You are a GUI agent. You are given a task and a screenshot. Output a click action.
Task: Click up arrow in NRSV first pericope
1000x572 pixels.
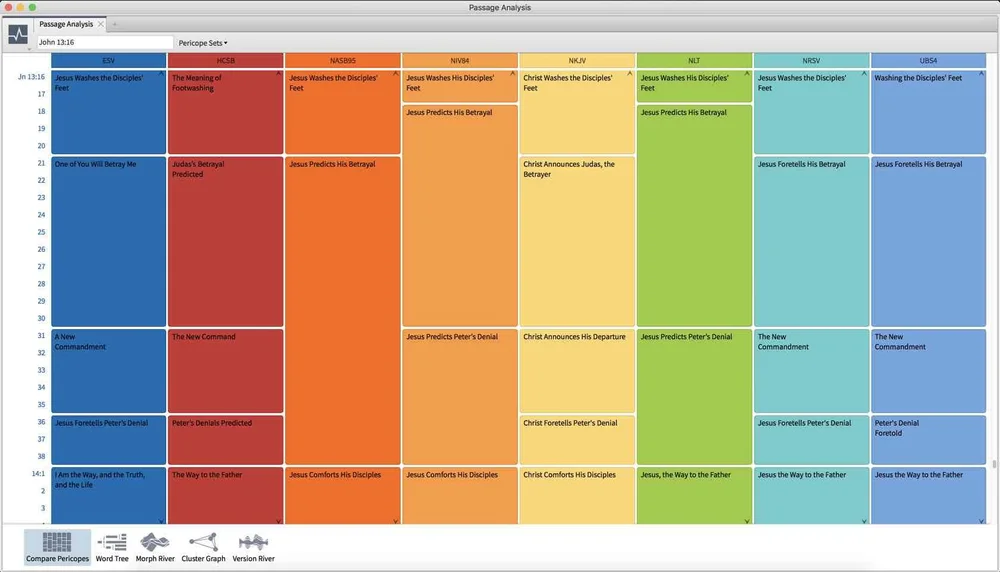(x=864, y=74)
